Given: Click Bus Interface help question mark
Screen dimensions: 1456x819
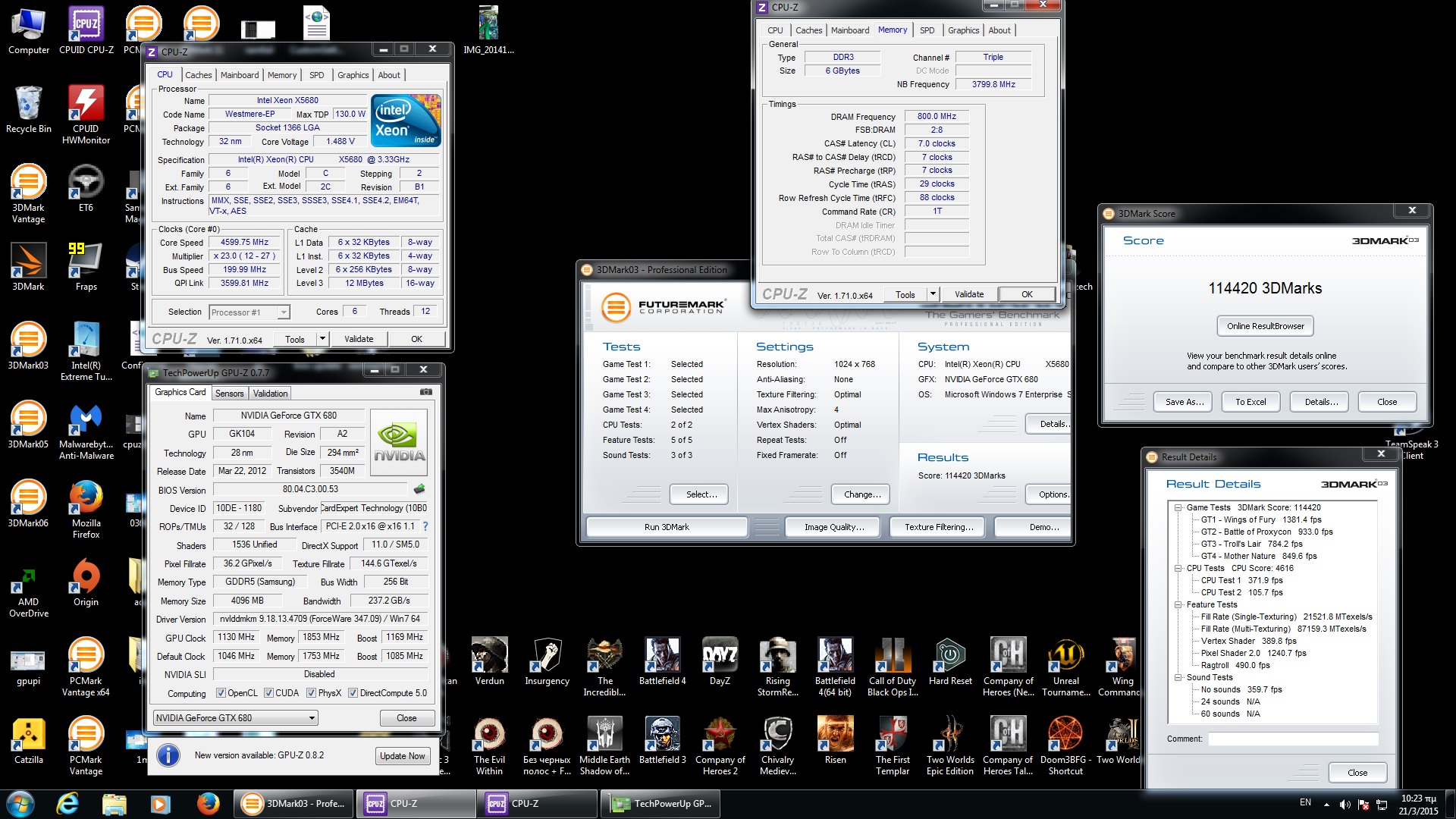Looking at the screenshot, I should click(425, 526).
